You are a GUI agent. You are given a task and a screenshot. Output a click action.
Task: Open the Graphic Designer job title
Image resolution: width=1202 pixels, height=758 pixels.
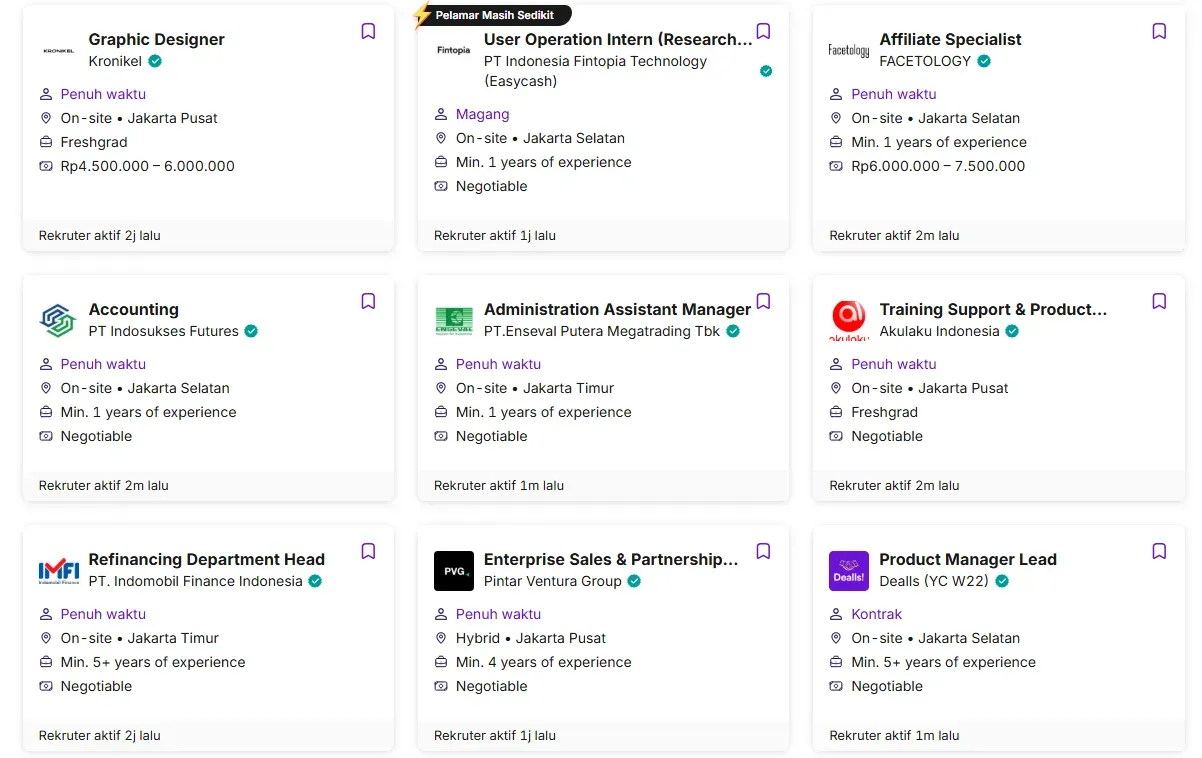156,40
